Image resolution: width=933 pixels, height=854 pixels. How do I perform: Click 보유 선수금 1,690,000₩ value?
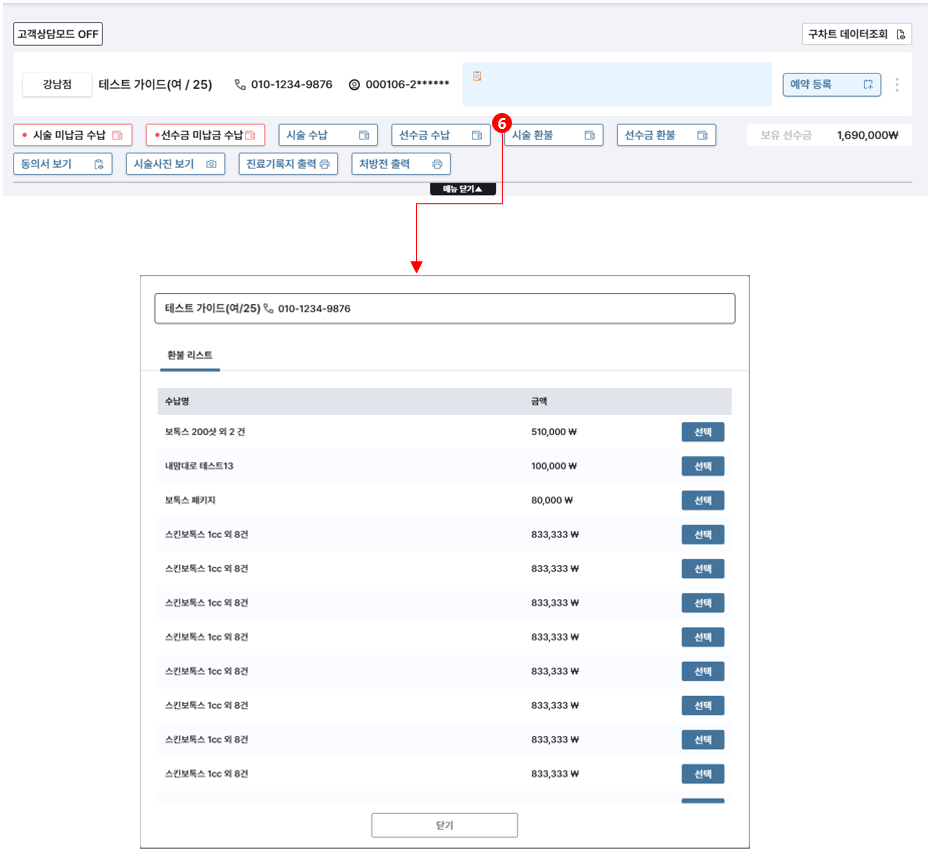tap(867, 135)
